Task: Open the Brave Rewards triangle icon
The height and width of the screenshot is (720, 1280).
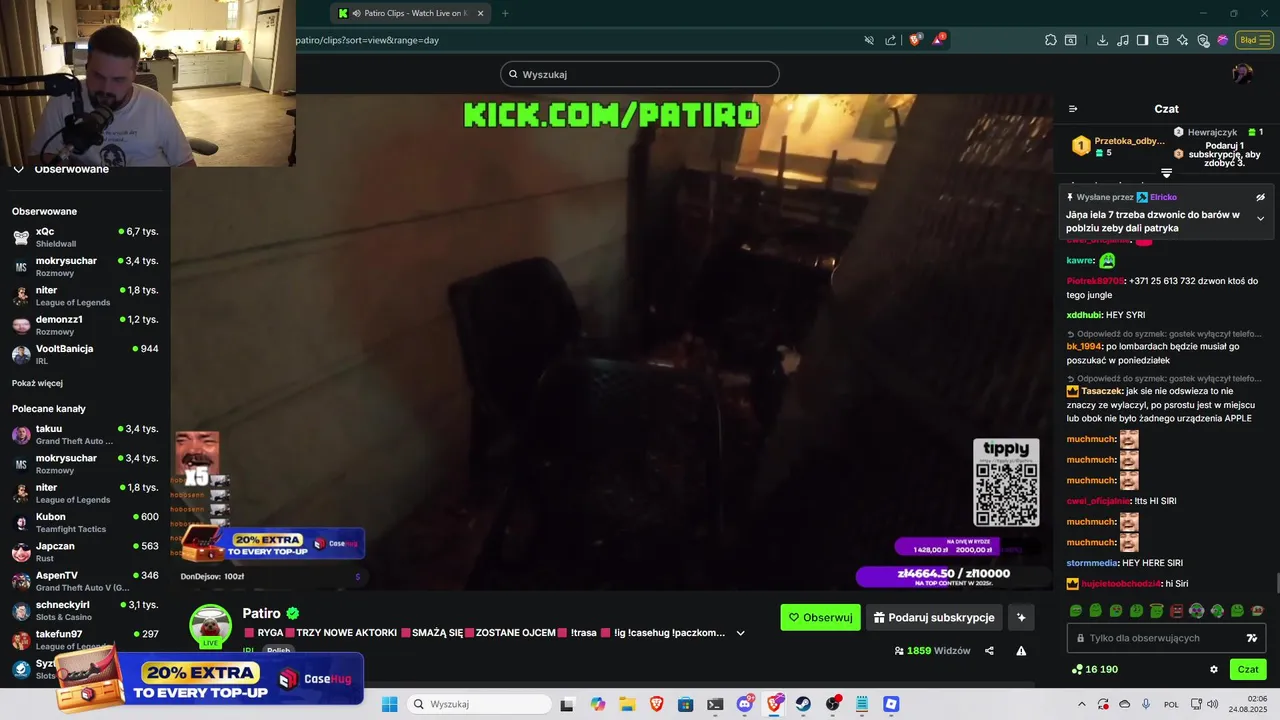Action: click(938, 40)
